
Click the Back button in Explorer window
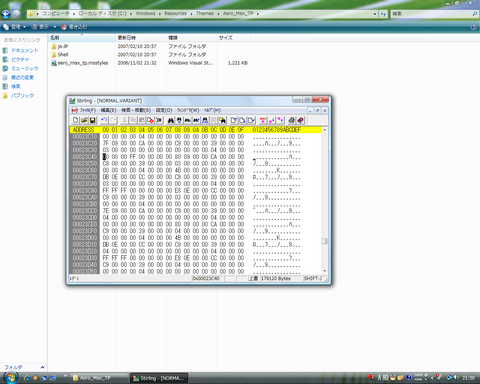(x=6, y=14)
